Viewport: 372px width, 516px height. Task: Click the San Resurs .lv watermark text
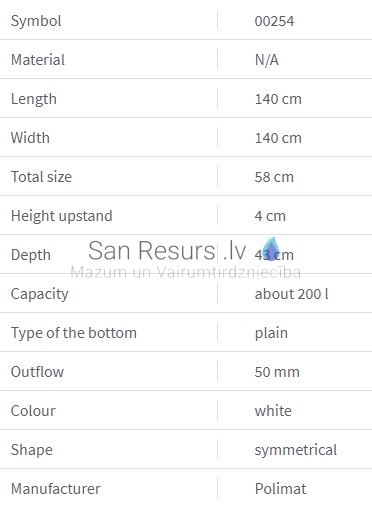coord(167,250)
